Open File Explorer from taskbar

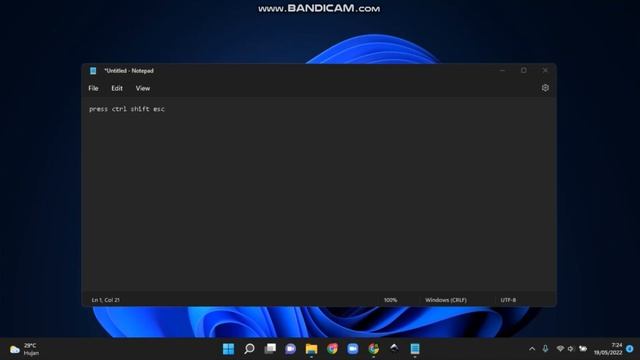(x=311, y=349)
